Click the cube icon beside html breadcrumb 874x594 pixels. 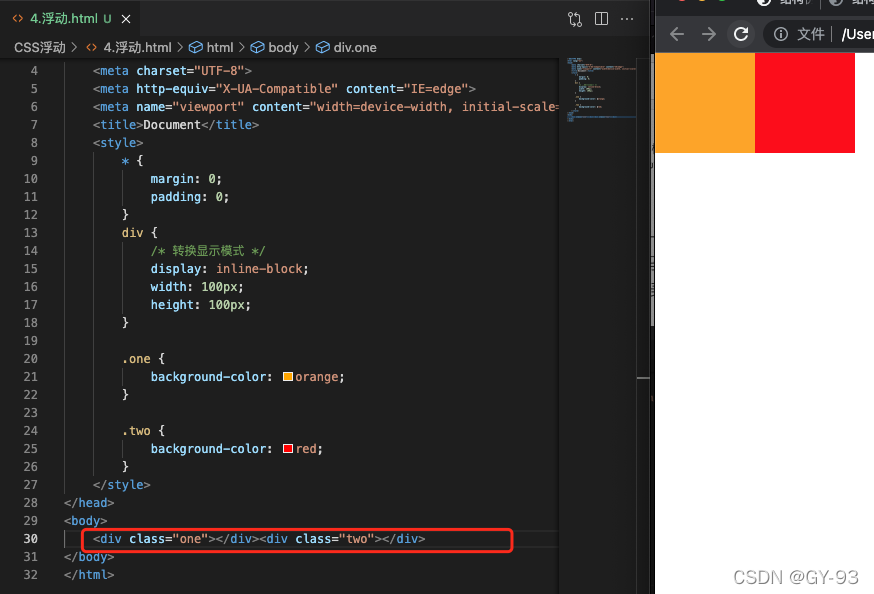[x=196, y=47]
